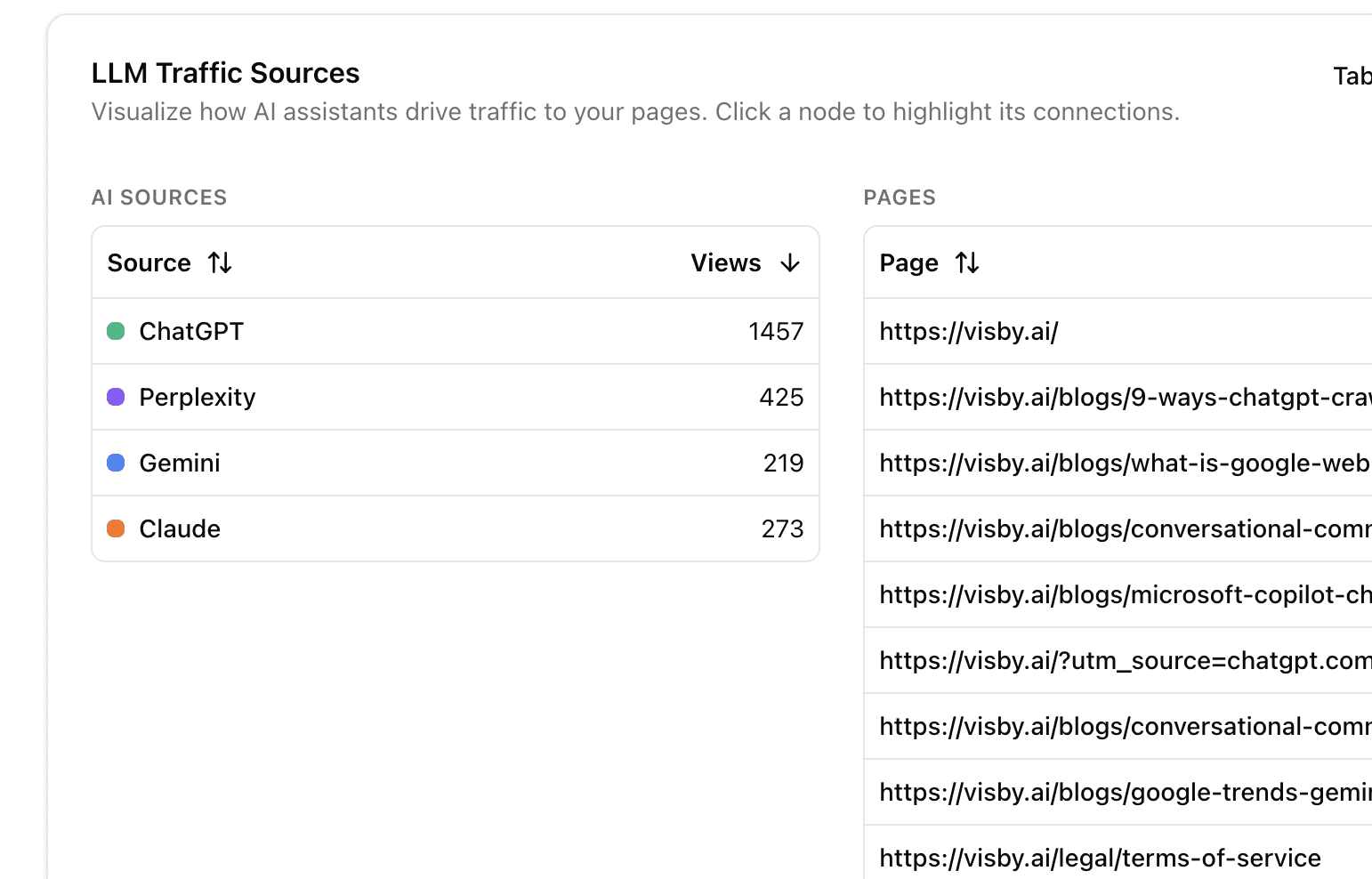Click the Perplexity views value 425

pos(781,397)
